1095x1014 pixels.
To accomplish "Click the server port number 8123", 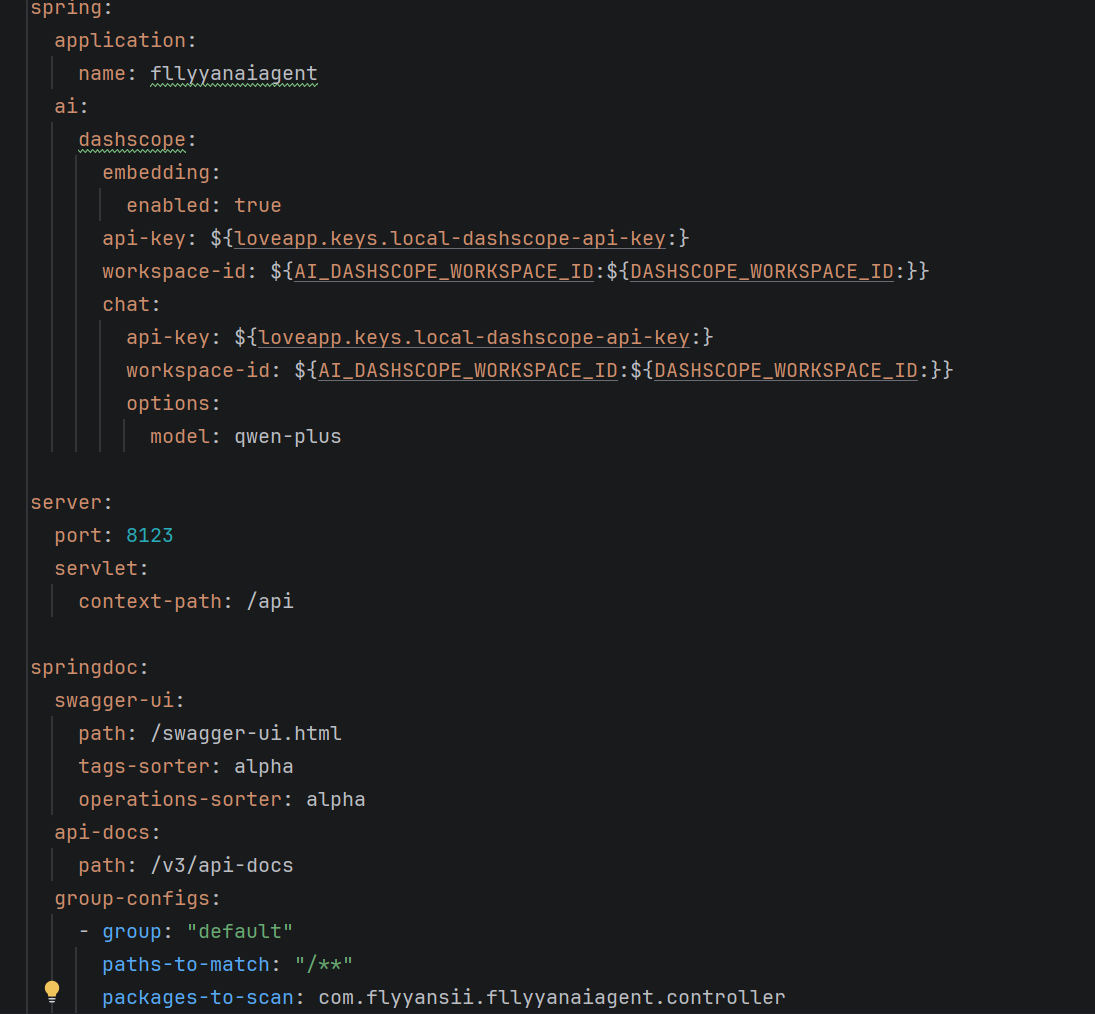I will point(149,536).
